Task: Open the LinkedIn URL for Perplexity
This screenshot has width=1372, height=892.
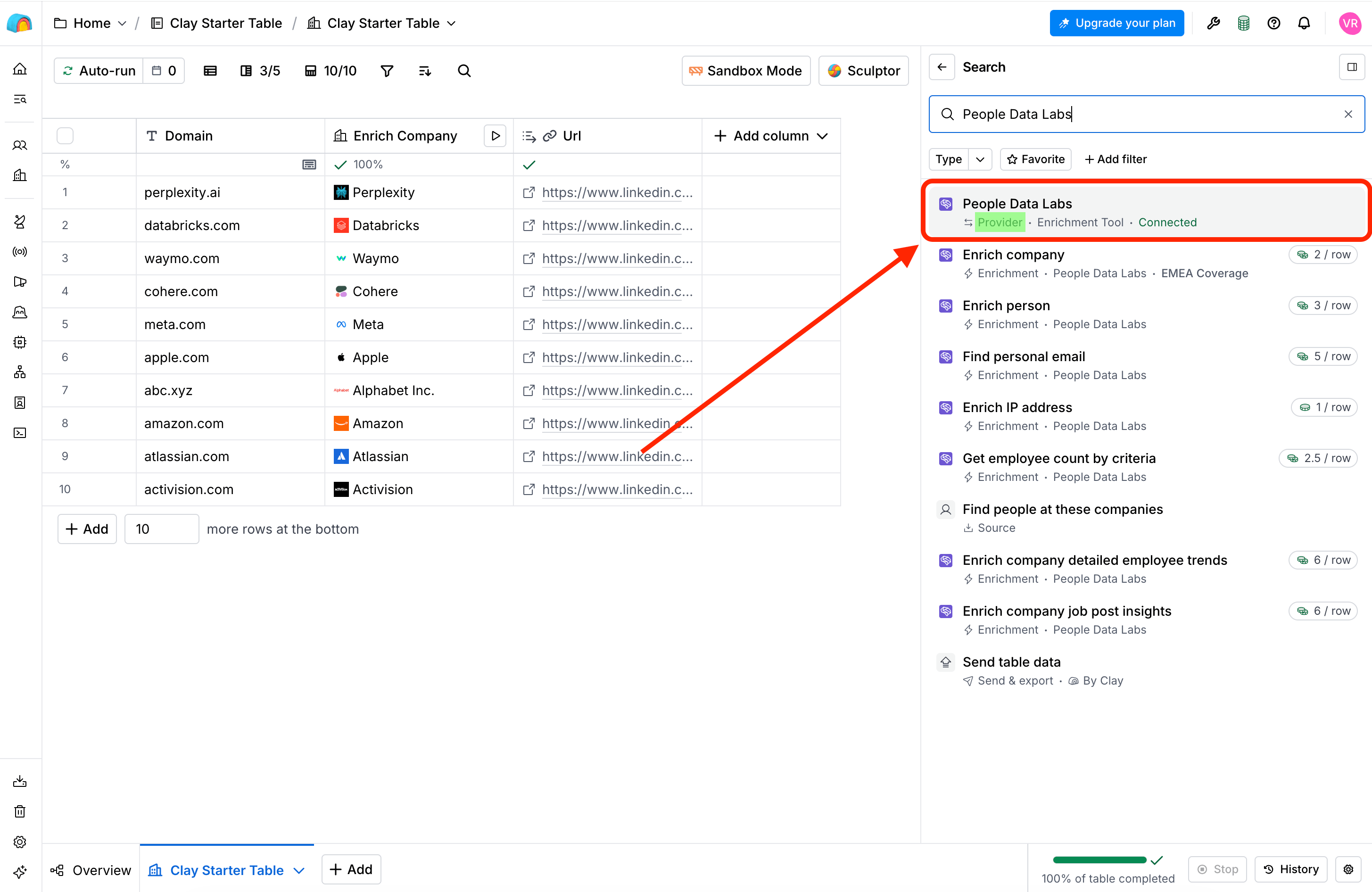Action: [x=617, y=192]
